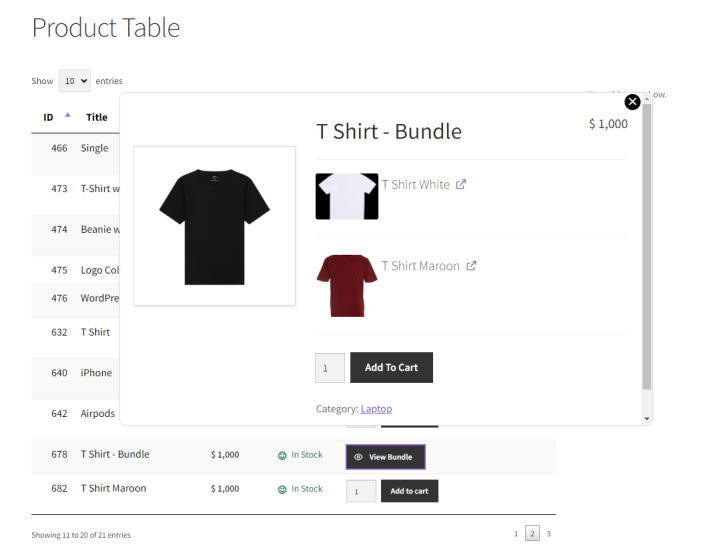Click In Stock smiley icon for T Shirt Maroon
704x553 pixels.
(282, 489)
